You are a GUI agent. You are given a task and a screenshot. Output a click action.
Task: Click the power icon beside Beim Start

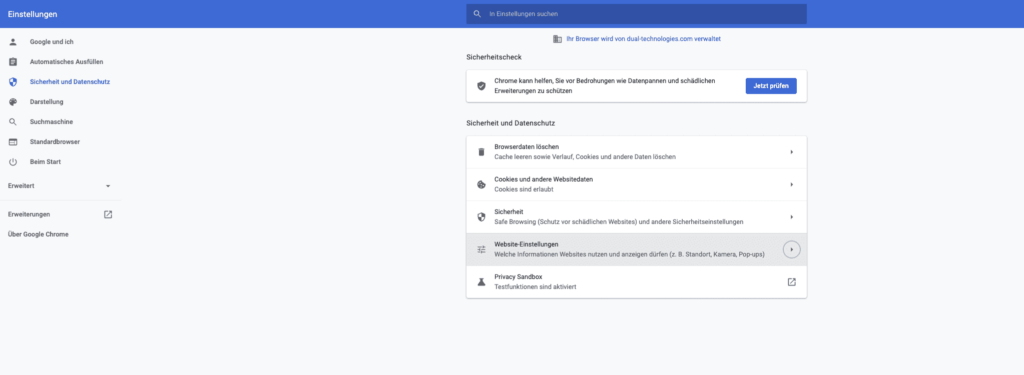click(12, 161)
